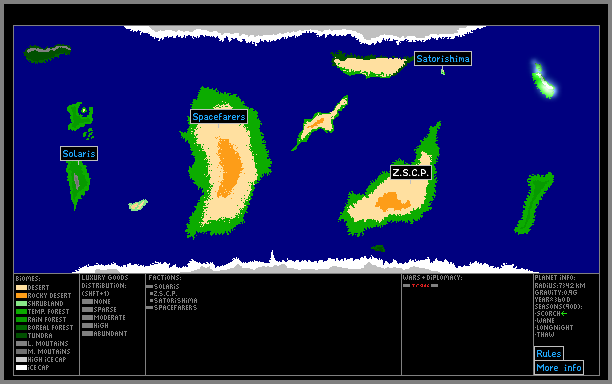Screen dimensions: 612x384
Task: Click the Solaris faction label on map
Action: [79, 153]
